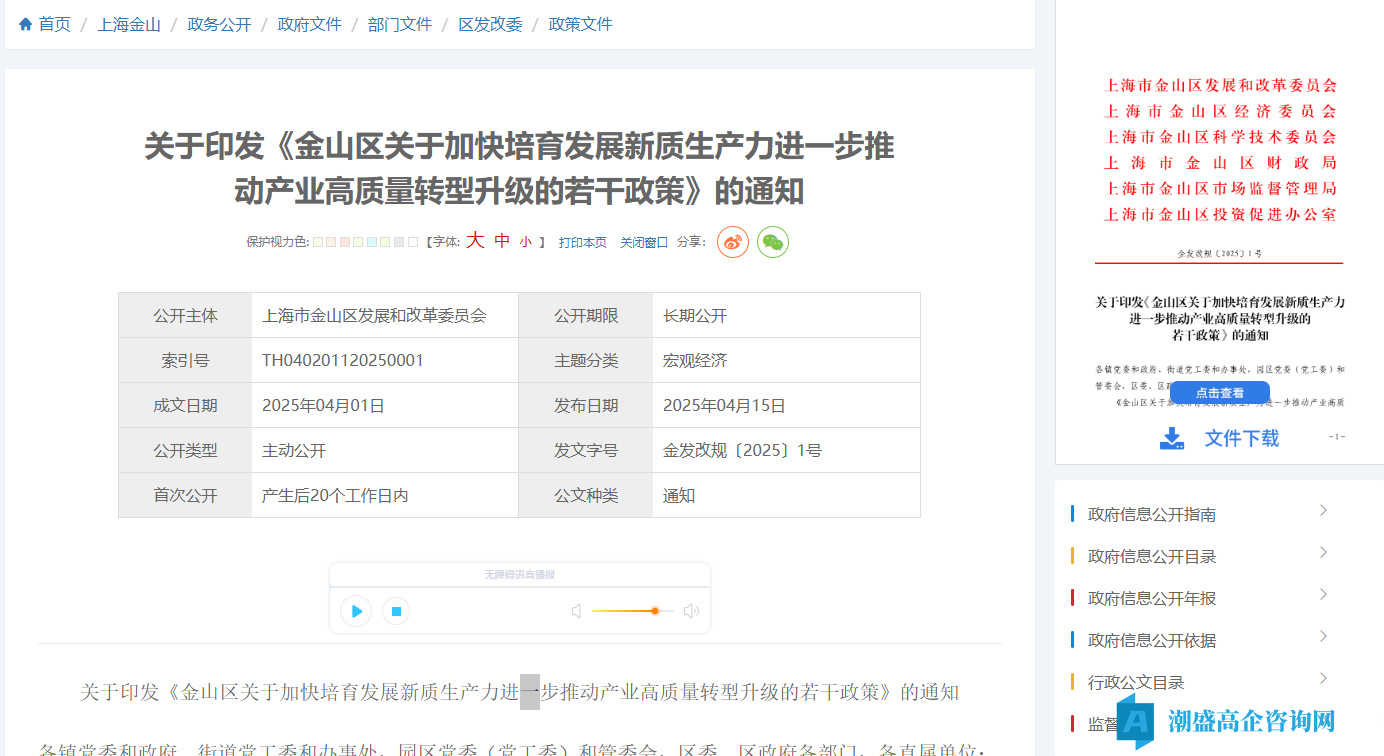Click the file download icon
The width and height of the screenshot is (1384, 756).
1171,438
